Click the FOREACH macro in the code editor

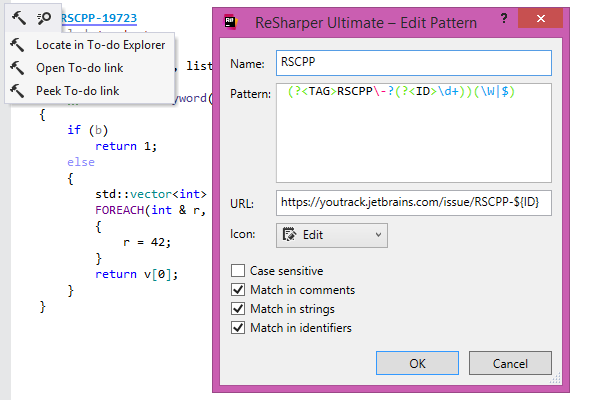pos(119,210)
